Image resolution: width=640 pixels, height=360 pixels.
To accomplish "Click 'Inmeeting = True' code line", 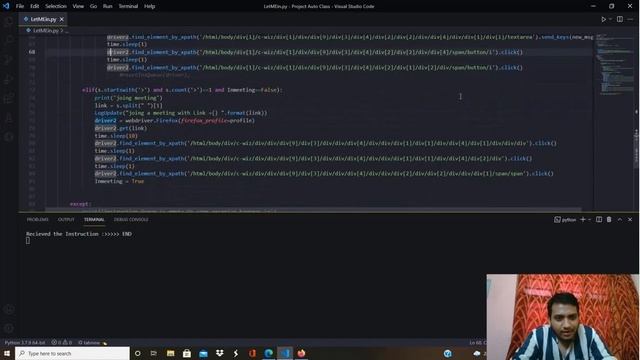I will (119, 181).
